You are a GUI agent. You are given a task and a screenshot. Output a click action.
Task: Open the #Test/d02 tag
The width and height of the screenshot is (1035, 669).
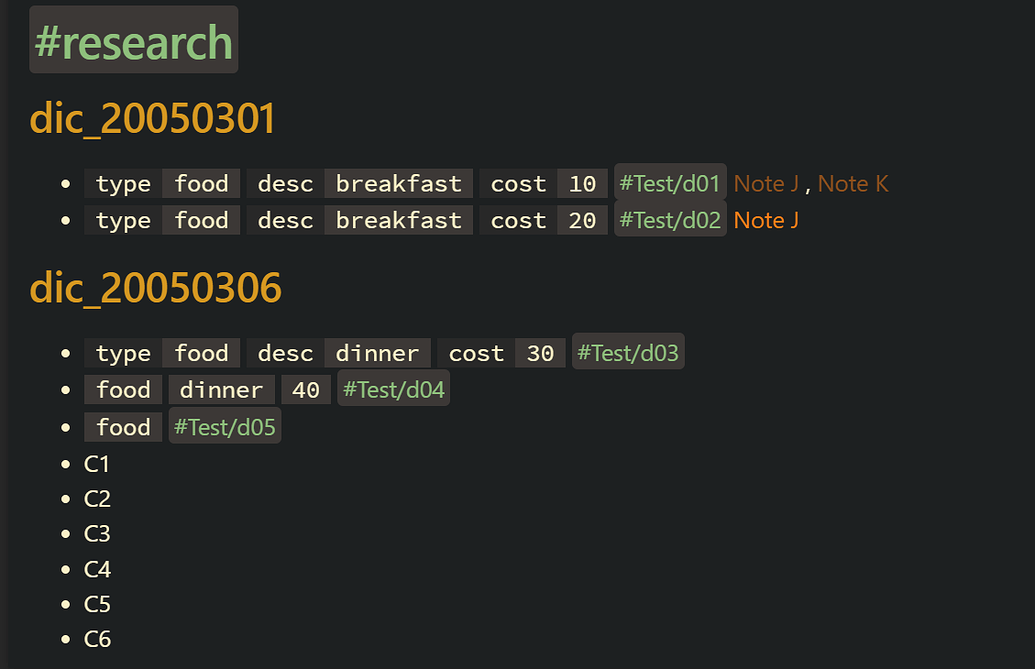coord(670,220)
